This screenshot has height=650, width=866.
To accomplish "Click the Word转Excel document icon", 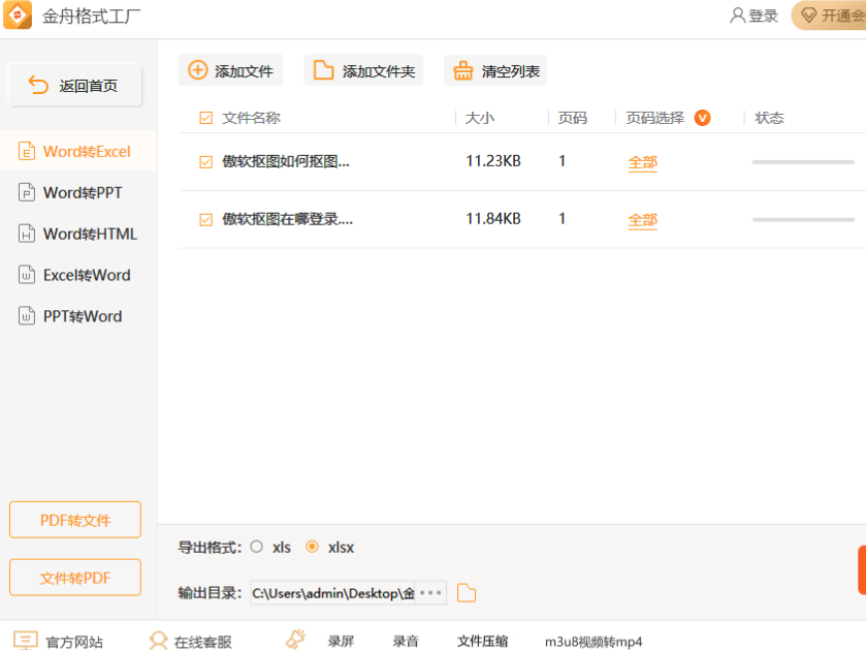I will (27, 151).
